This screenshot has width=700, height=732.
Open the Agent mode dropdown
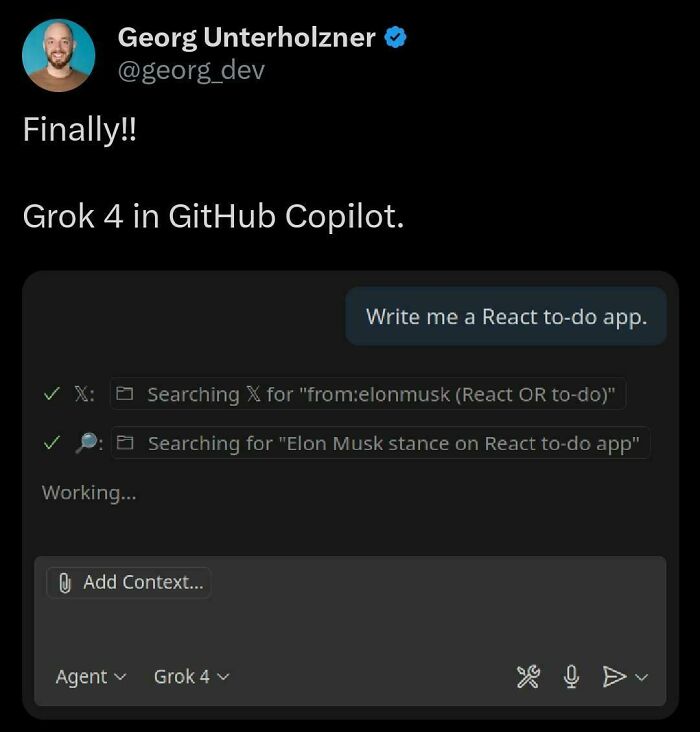[91, 677]
